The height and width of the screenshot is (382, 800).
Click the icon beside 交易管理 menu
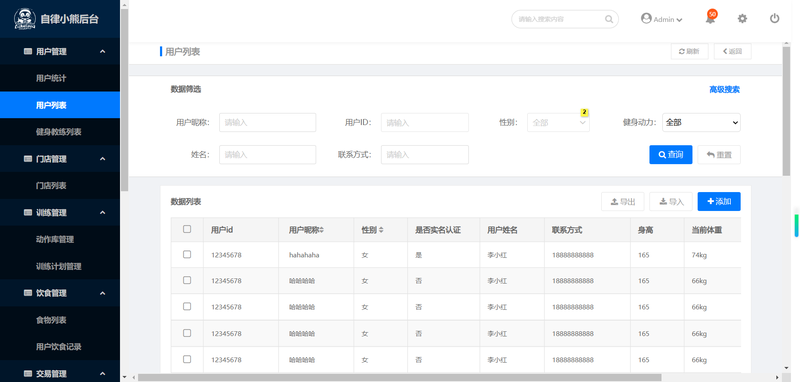[28, 374]
